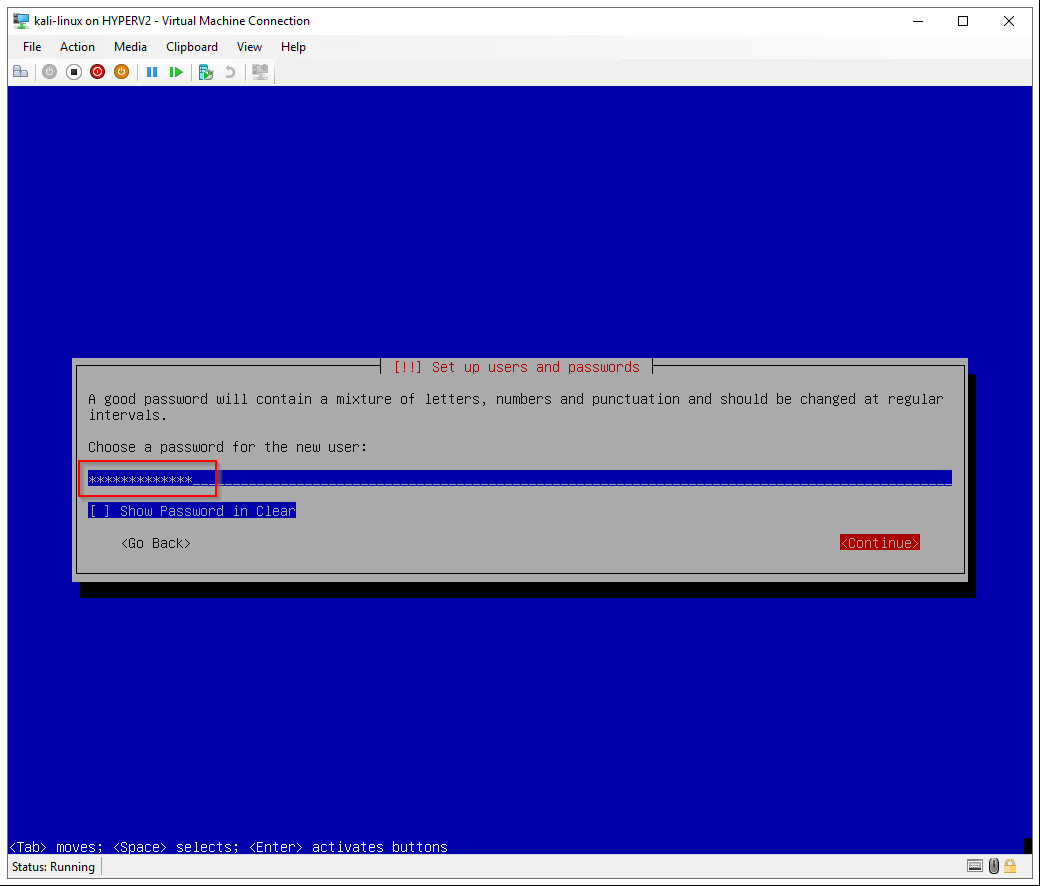Image resolution: width=1040 pixels, height=886 pixels.
Task: Click the Enhanced Session toolbar icon
Action: [260, 72]
